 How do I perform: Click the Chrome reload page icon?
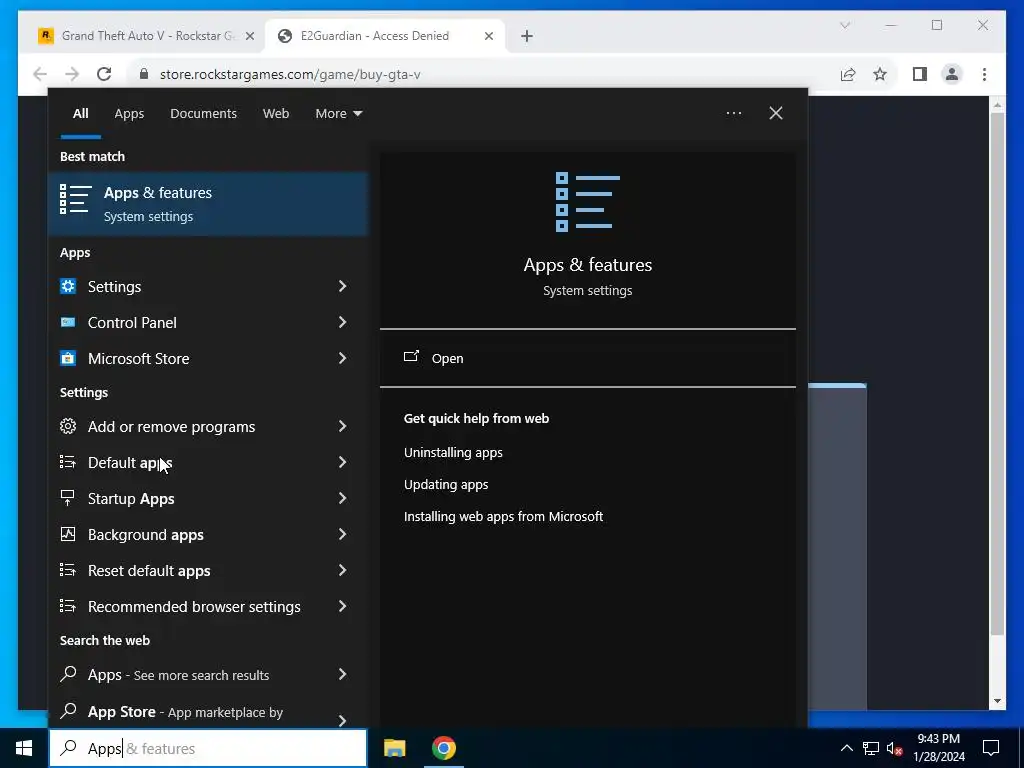point(104,74)
